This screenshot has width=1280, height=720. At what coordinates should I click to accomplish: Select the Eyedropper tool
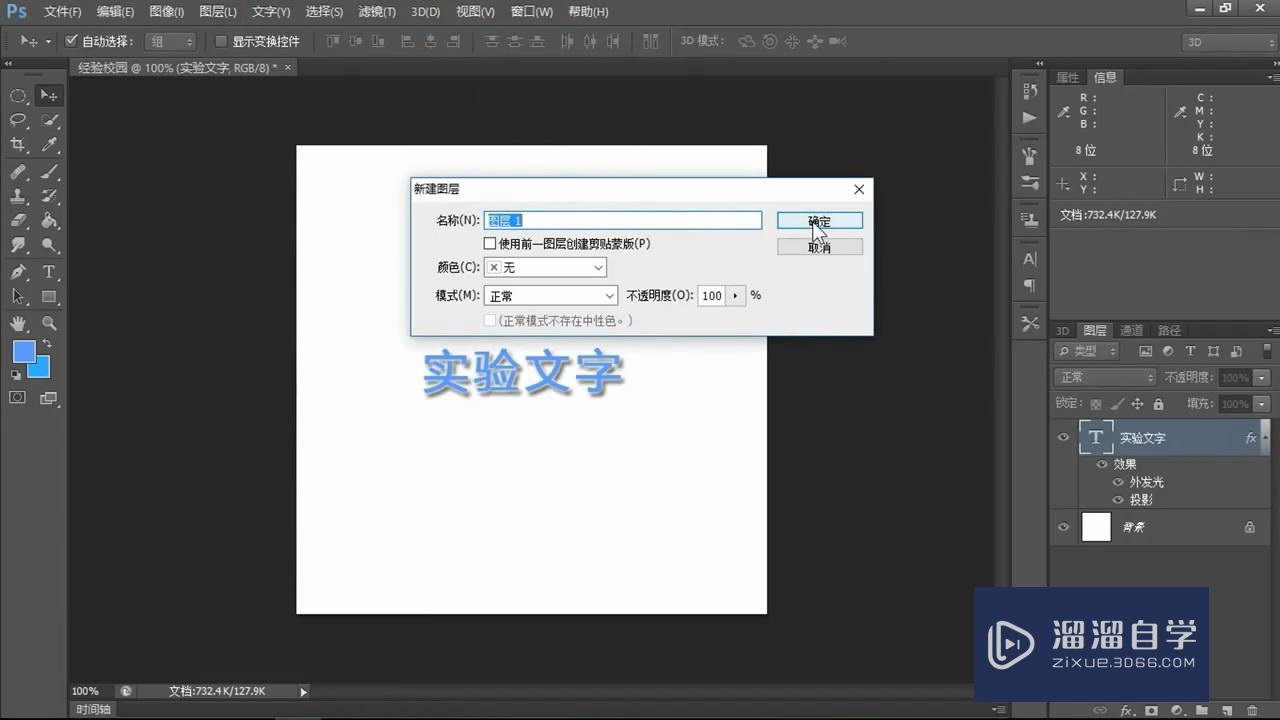(49, 145)
